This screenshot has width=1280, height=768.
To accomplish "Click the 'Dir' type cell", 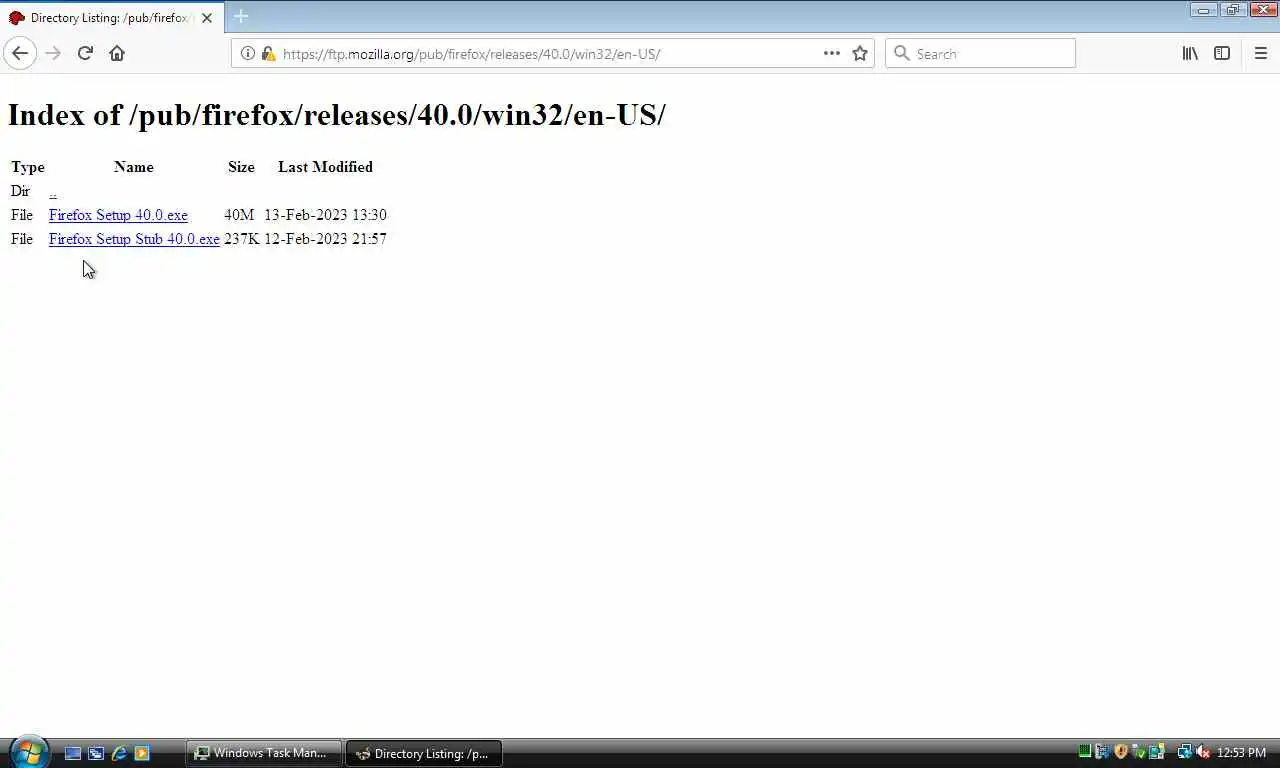I will tap(20, 191).
